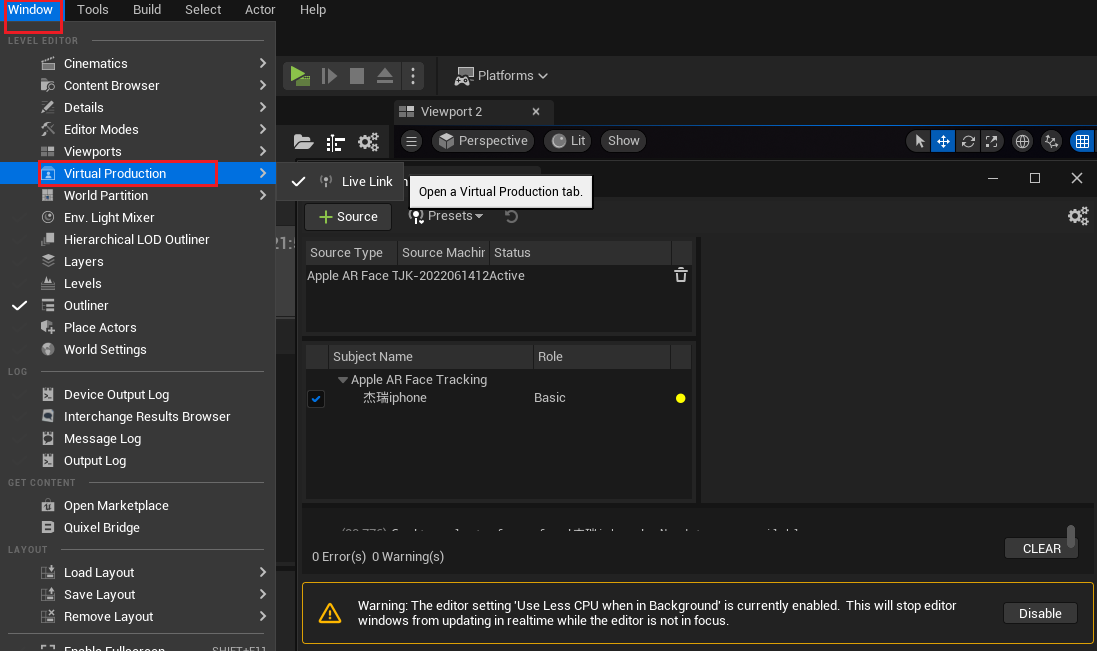Toggle grid snapping in the viewport toolbar
The height and width of the screenshot is (651, 1097).
1082,141
